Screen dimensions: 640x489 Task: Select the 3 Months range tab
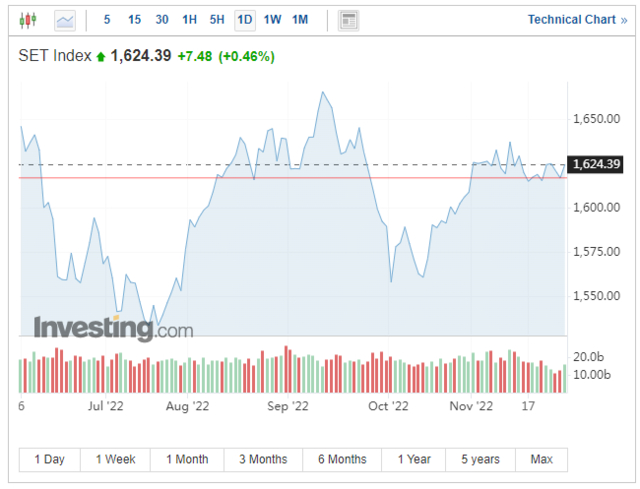point(263,459)
